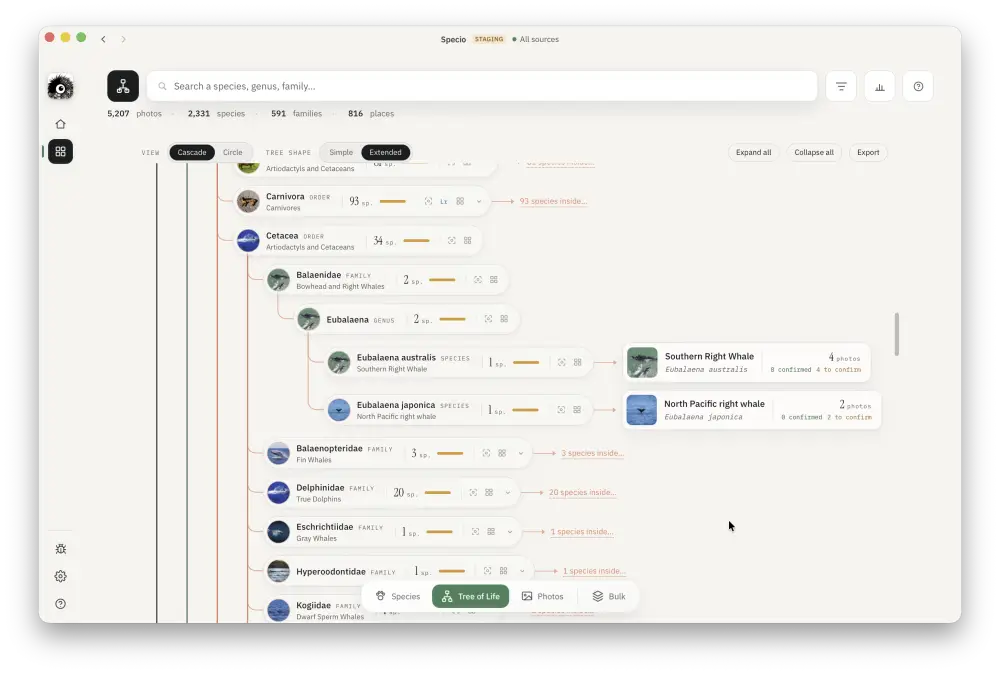Click the grid icon on Balaenidae row
Viewport: 1000px width, 674px height.
point(494,280)
